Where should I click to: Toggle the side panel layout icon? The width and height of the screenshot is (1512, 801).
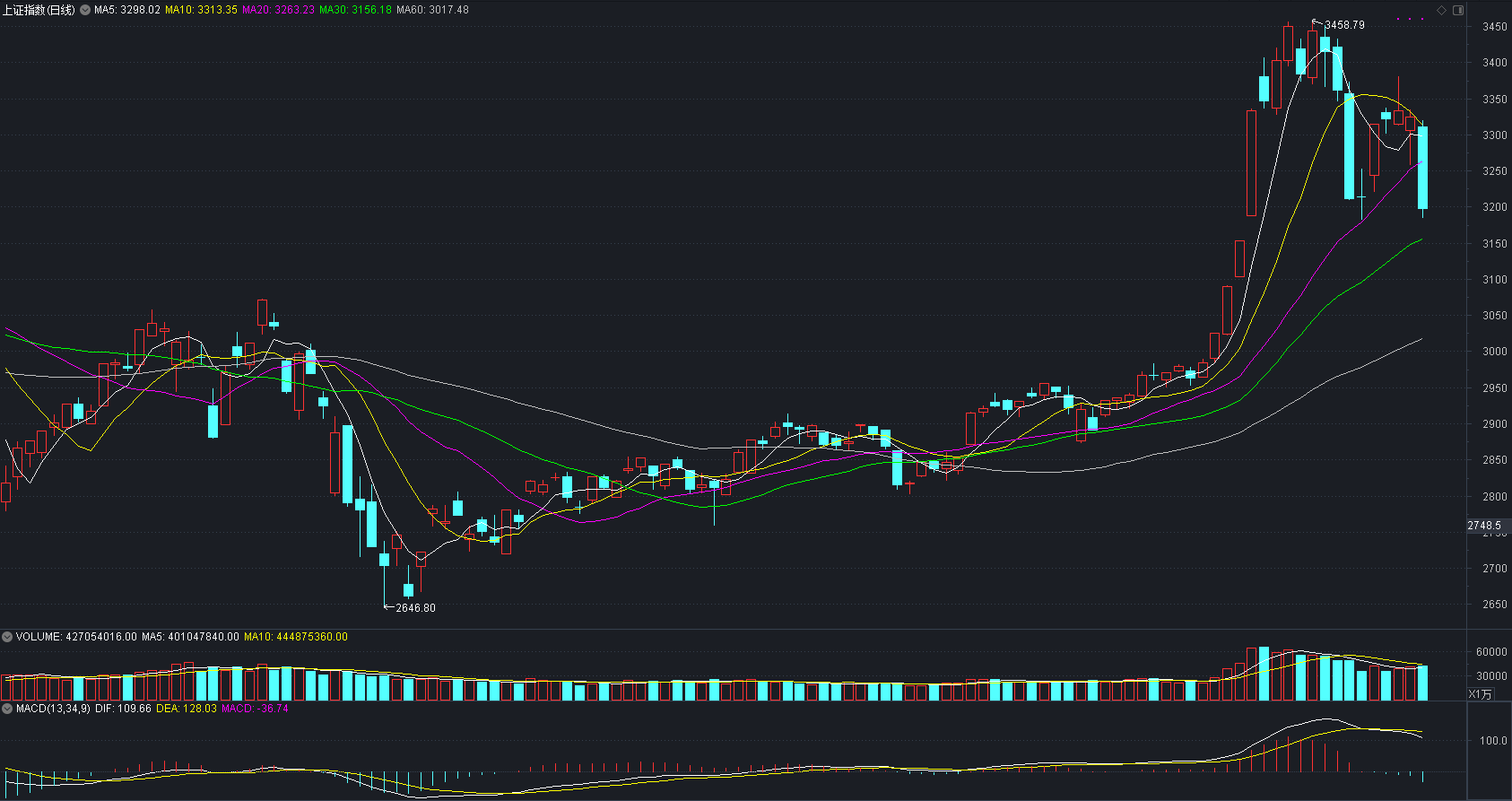pyautogui.click(x=1458, y=10)
